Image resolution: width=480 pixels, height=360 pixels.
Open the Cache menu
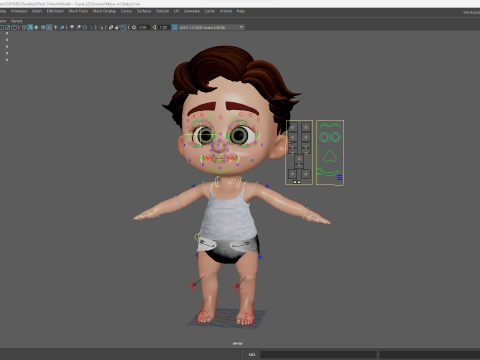pyautogui.click(x=210, y=11)
